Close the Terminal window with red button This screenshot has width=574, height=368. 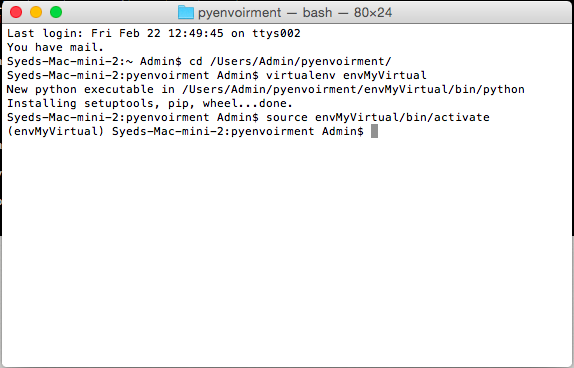coord(16,12)
